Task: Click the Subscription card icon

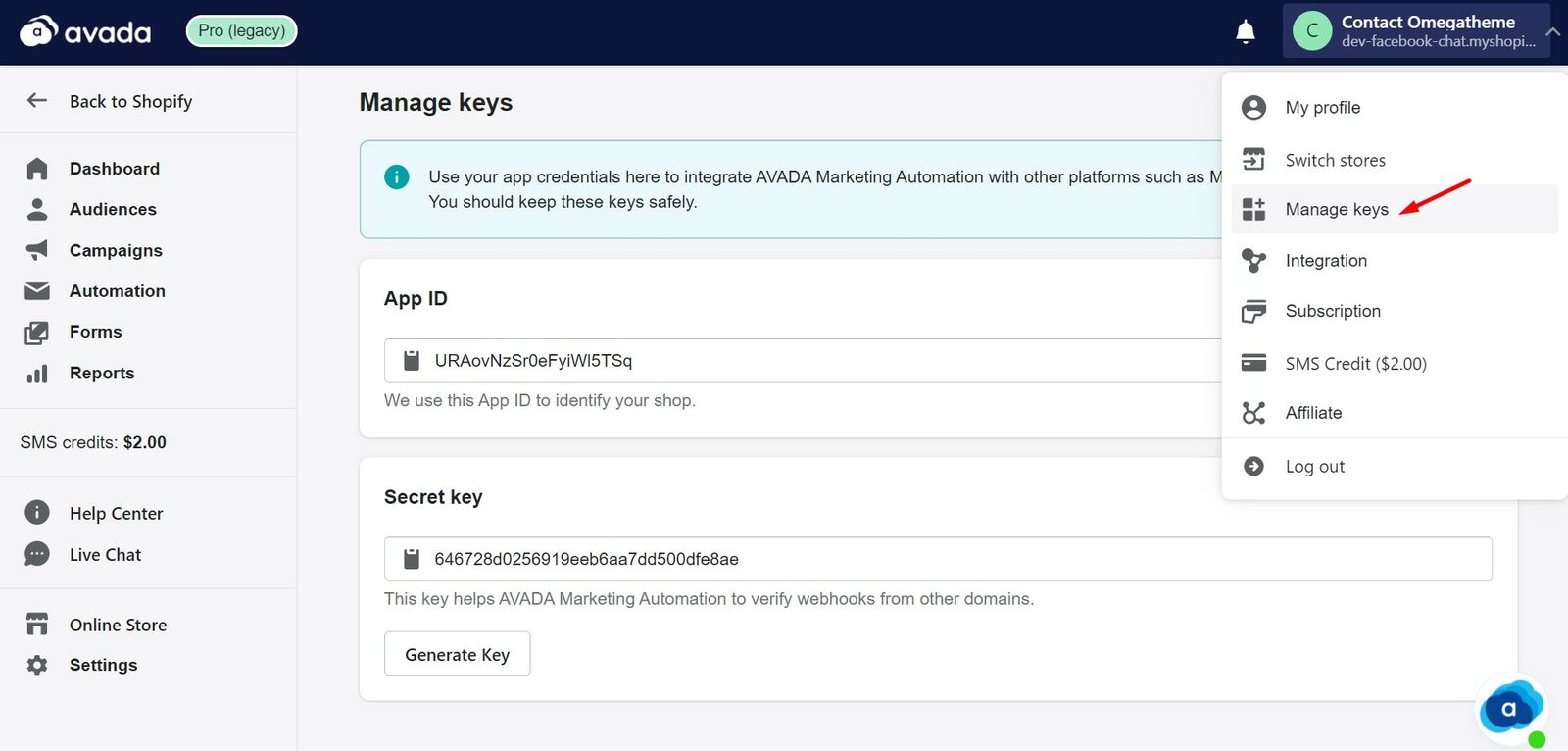Action: click(1253, 311)
